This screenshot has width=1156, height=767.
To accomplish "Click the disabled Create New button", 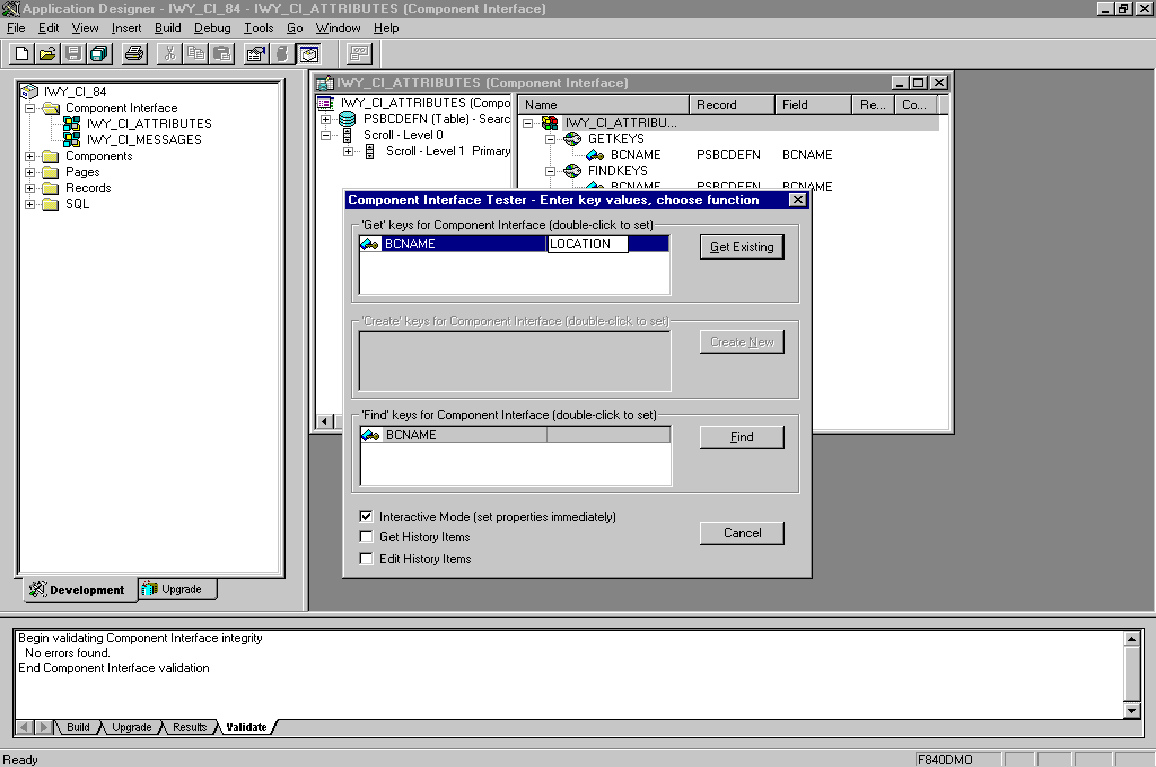I will (742, 342).
